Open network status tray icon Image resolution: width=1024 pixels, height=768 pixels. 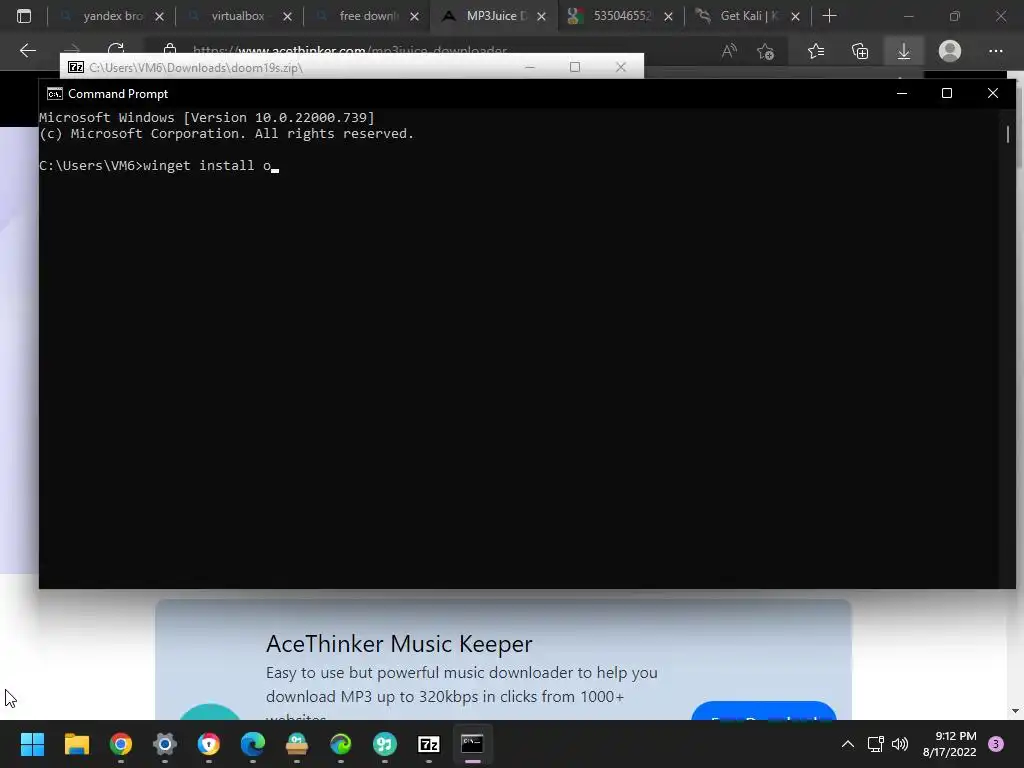875,744
